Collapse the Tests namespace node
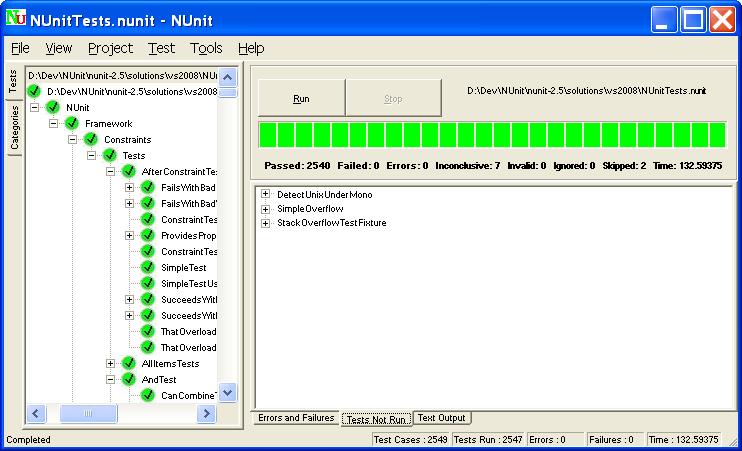 click(x=91, y=156)
